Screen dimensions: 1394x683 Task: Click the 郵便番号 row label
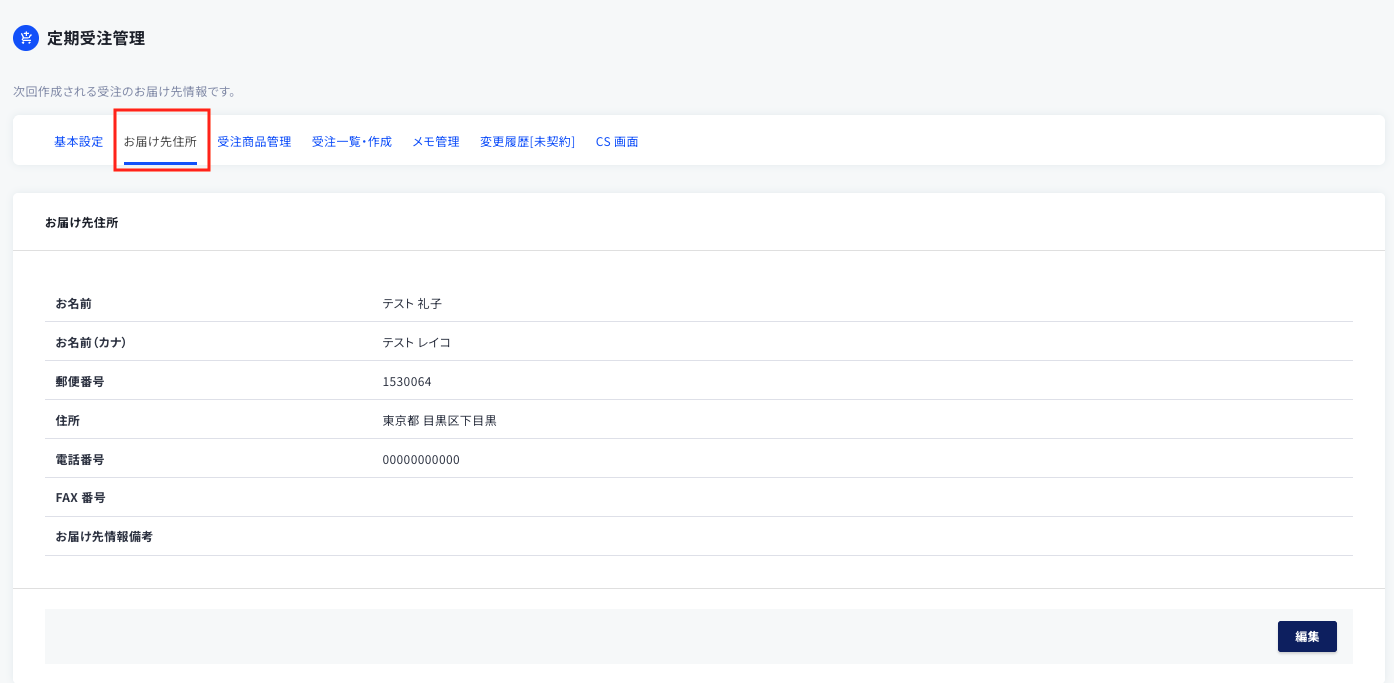point(80,381)
